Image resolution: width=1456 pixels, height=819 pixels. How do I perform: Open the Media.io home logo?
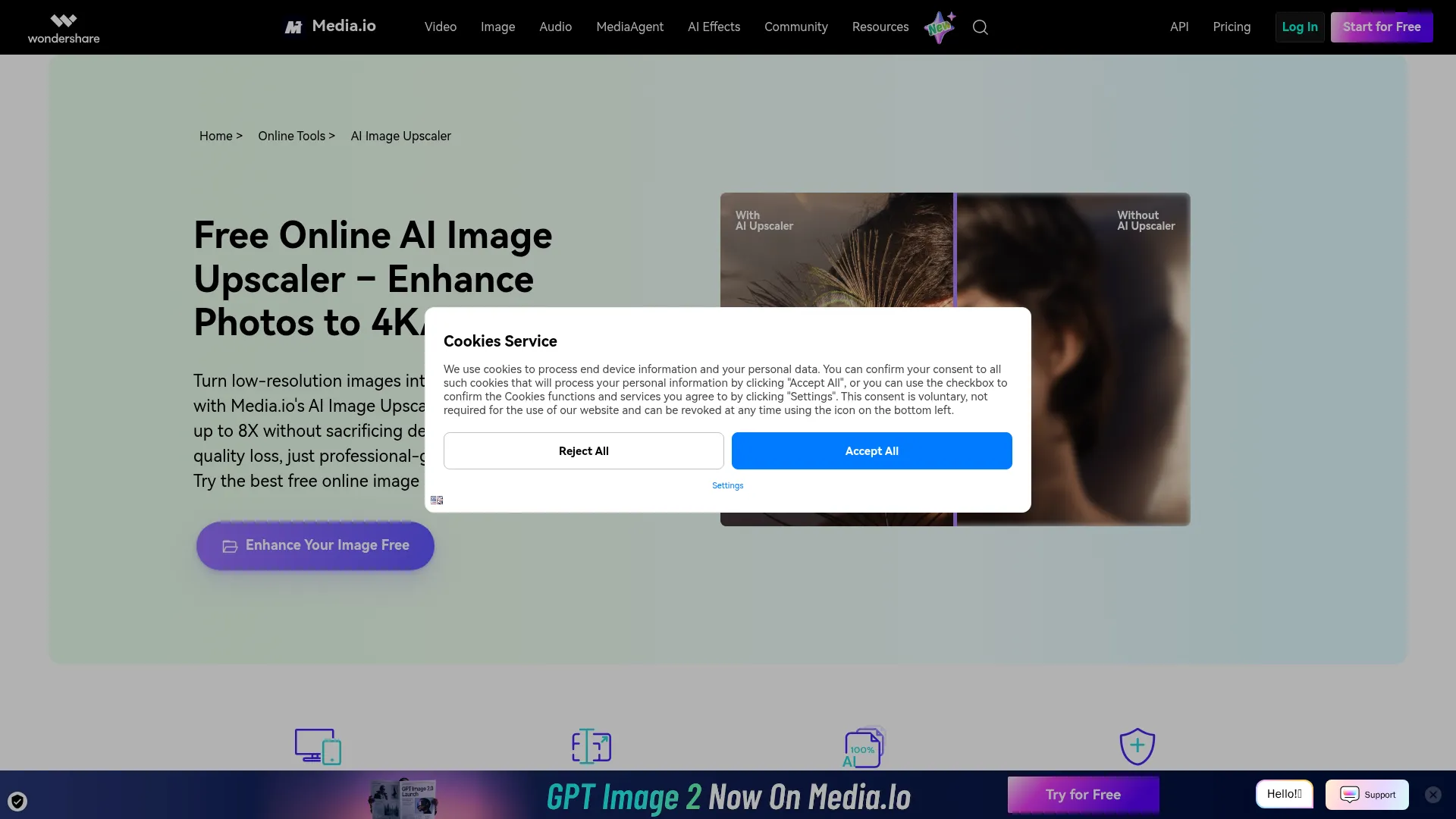tap(330, 27)
